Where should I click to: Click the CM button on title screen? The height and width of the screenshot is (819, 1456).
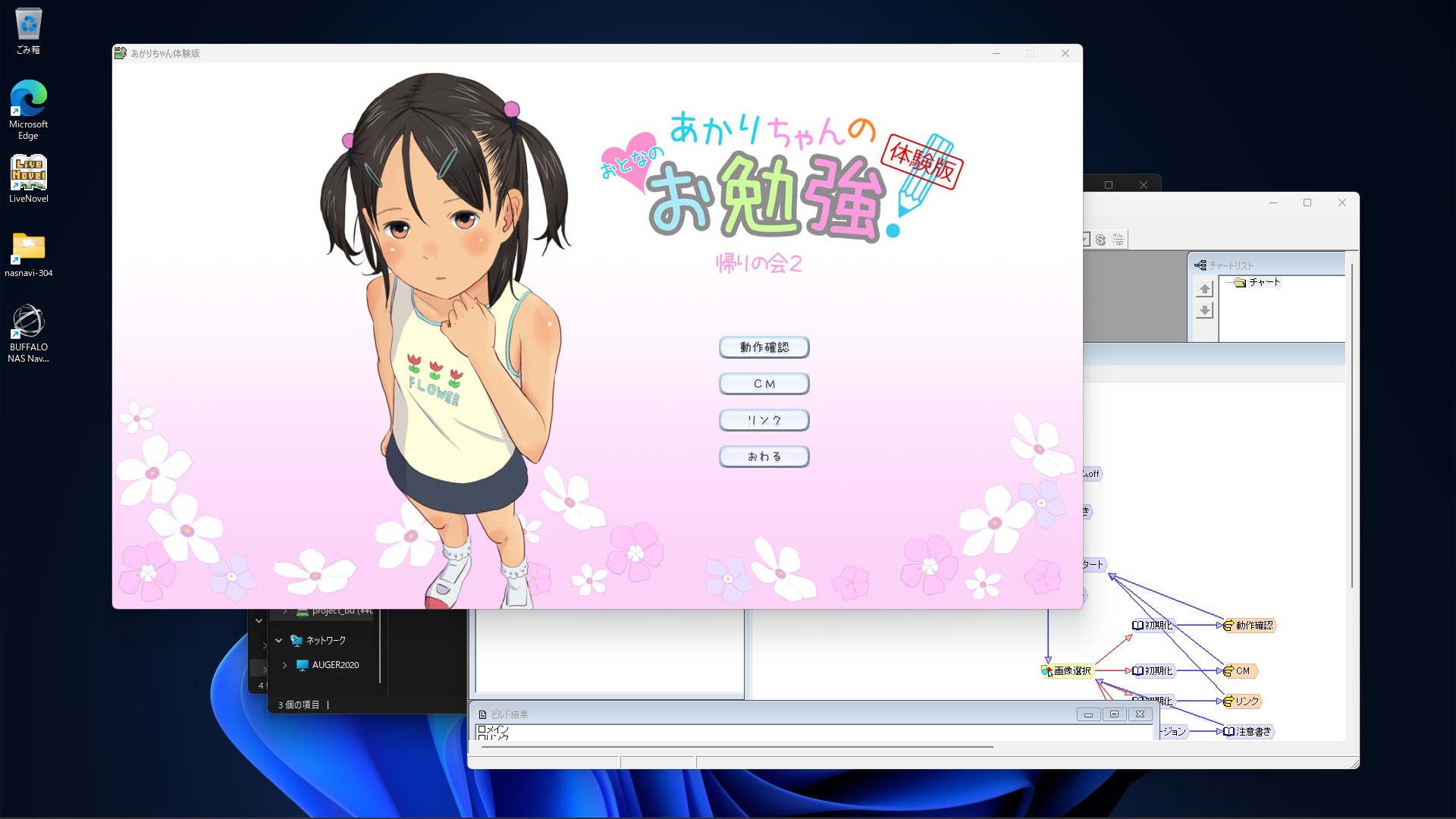(x=764, y=384)
